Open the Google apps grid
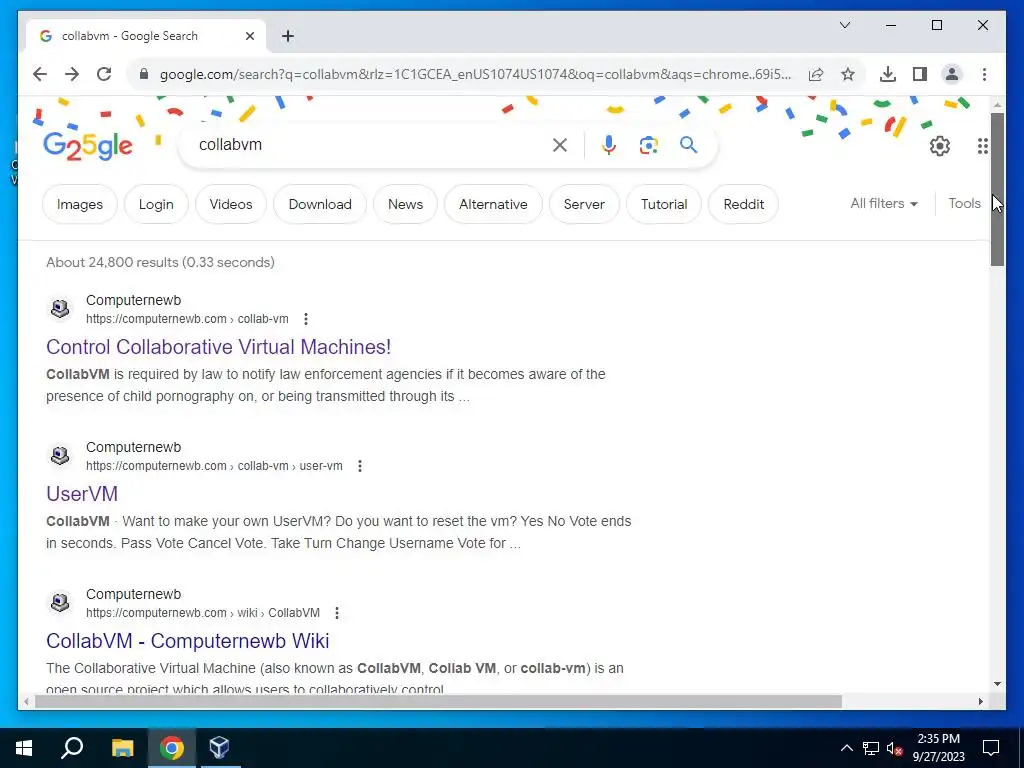This screenshot has width=1024, height=768. 982,146
